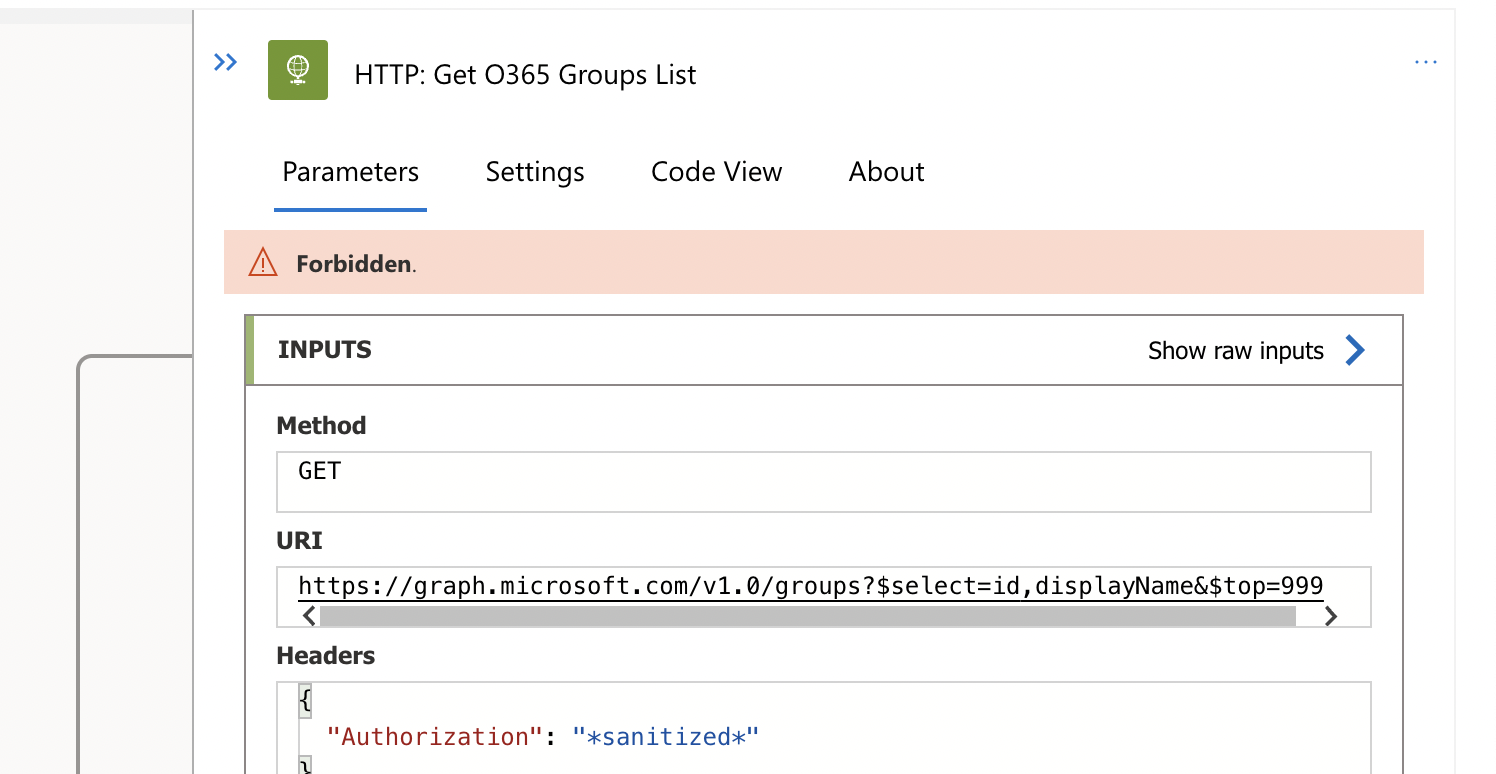
Task: Open the three-dot more options menu
Action: pyautogui.click(x=1425, y=63)
